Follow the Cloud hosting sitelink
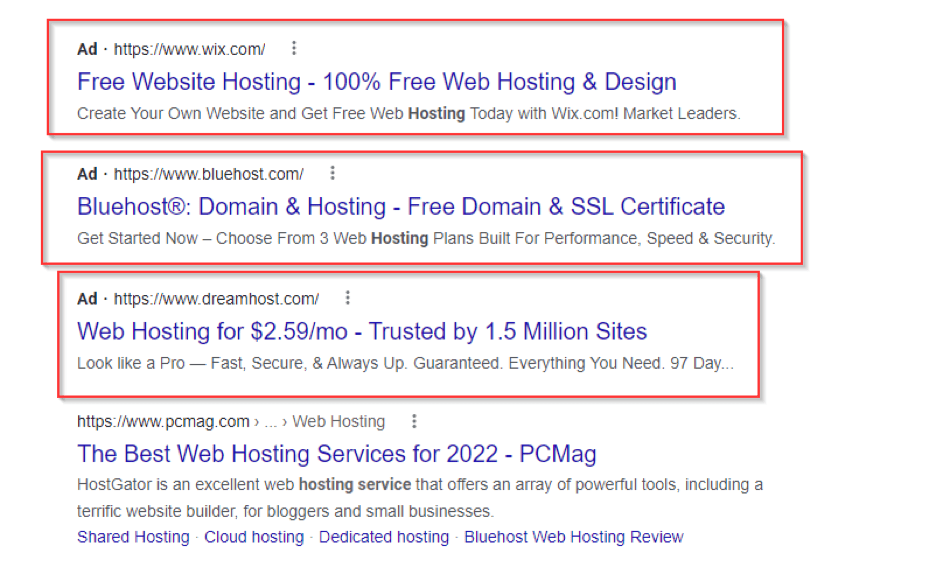This screenshot has height=588, width=936. [254, 537]
